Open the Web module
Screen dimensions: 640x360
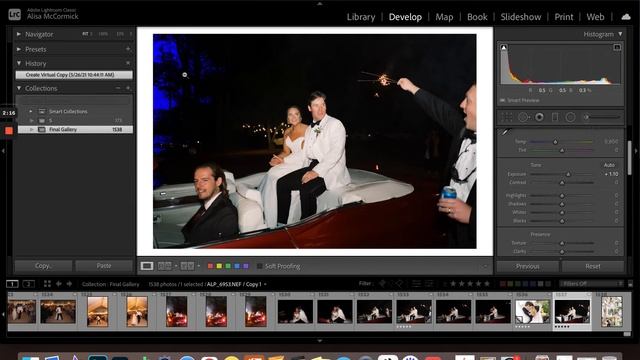(595, 17)
